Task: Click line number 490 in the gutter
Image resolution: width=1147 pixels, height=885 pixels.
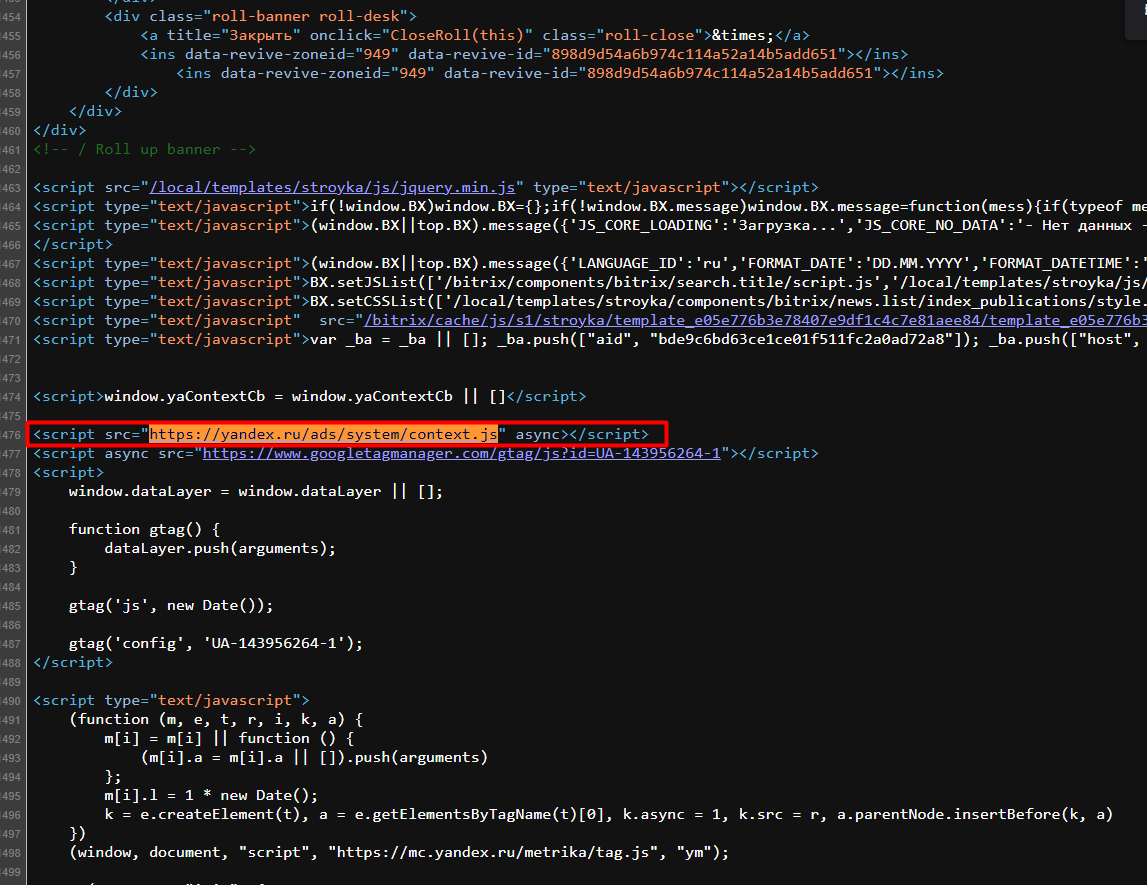Action: pyautogui.click(x=12, y=701)
